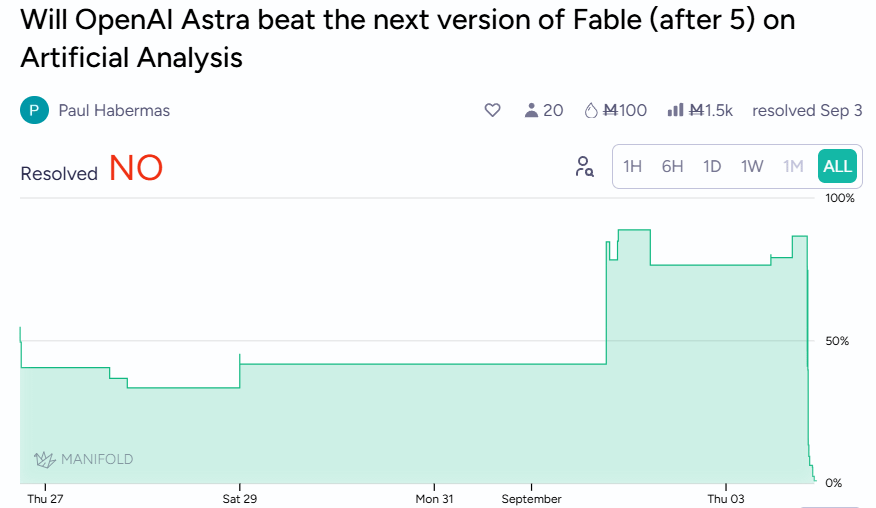Open user position search icon
This screenshot has height=508, width=876.
[x=584, y=166]
